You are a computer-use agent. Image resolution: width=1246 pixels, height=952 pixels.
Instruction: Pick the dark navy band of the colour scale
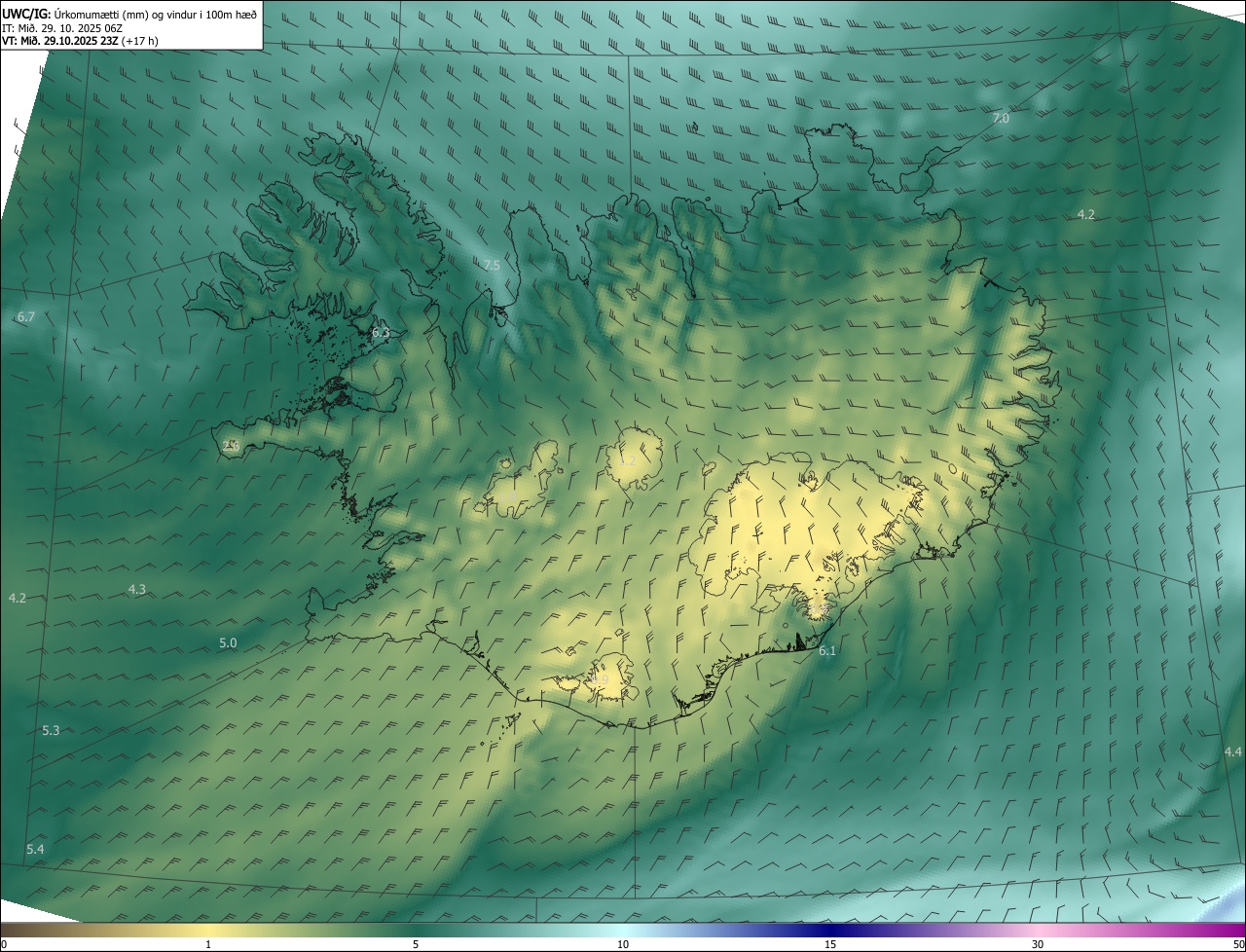click(x=830, y=930)
